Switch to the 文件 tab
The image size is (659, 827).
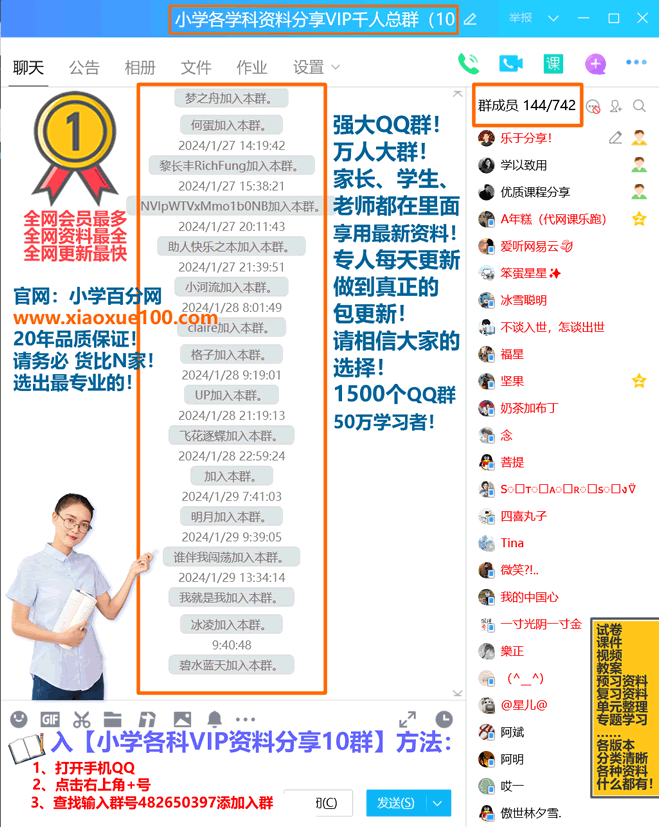click(x=196, y=67)
